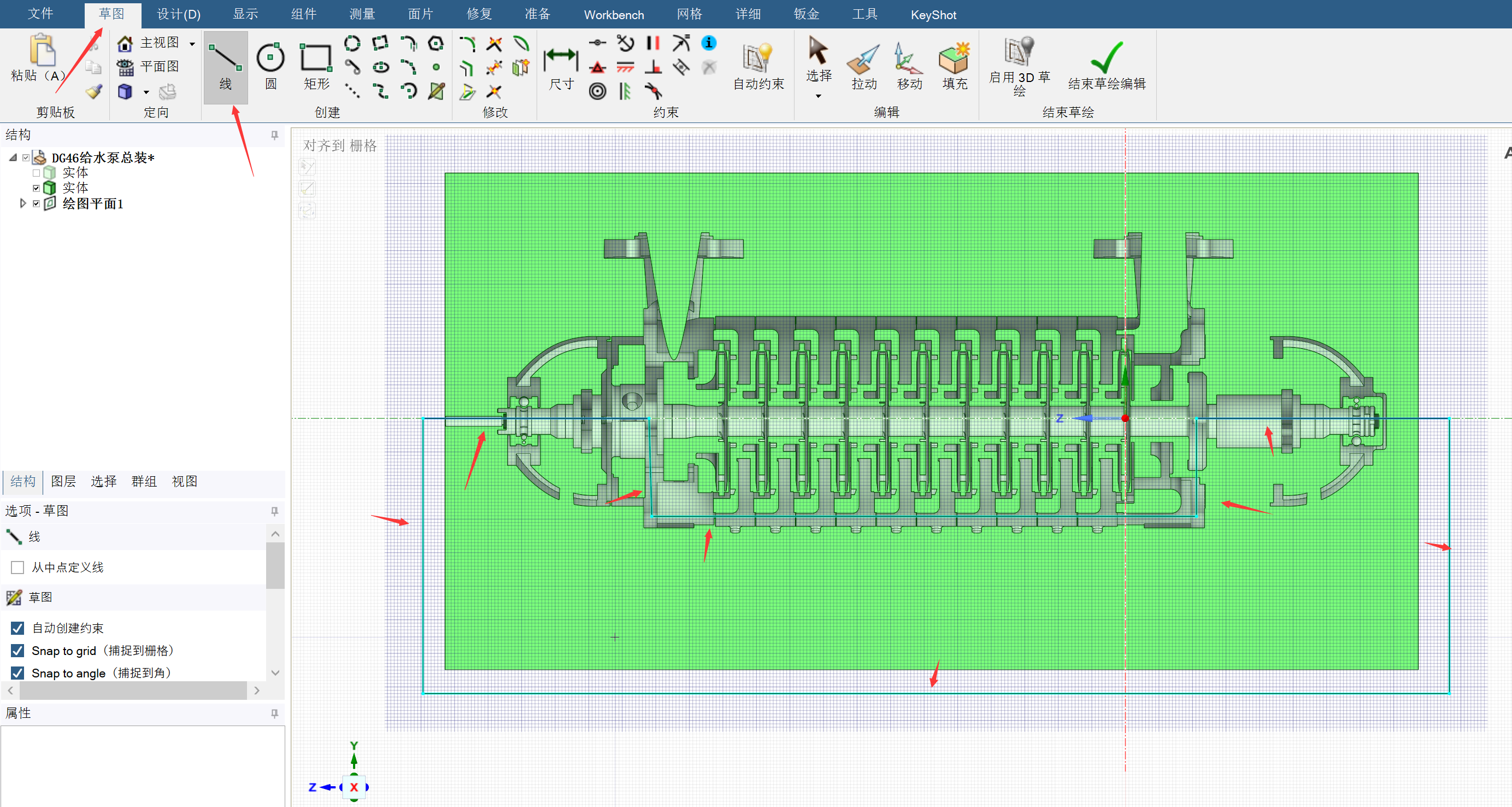Click the concentric circles constraint icon

click(597, 91)
